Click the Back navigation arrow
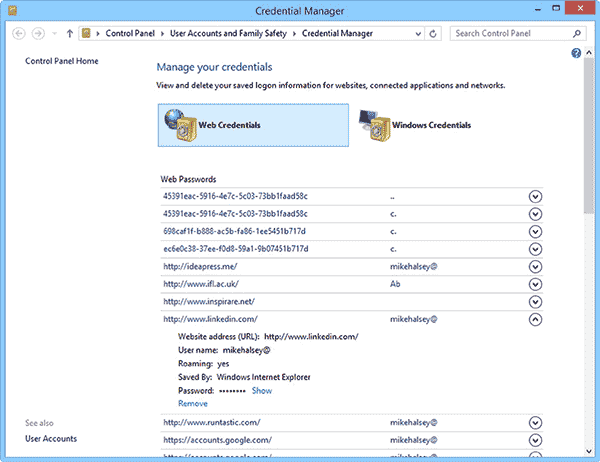The height and width of the screenshot is (462, 600). coord(20,33)
